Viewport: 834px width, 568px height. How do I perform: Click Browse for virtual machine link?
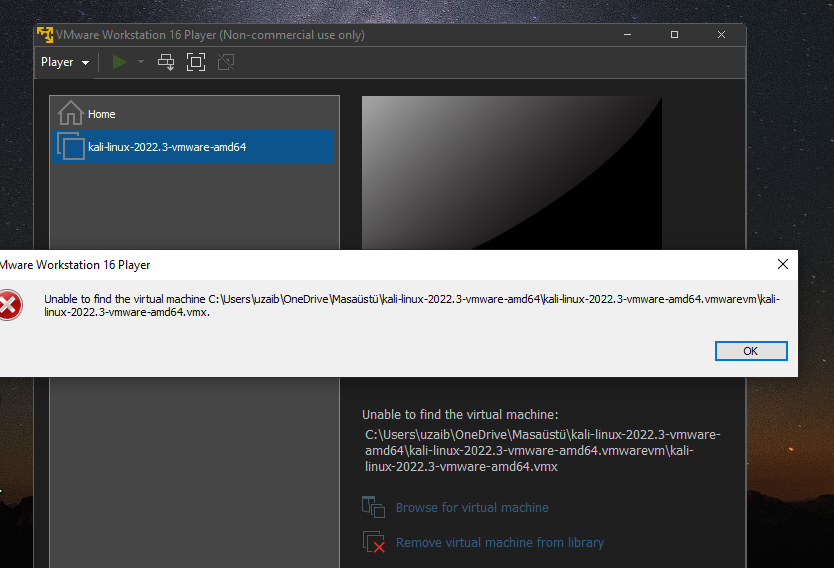point(472,507)
